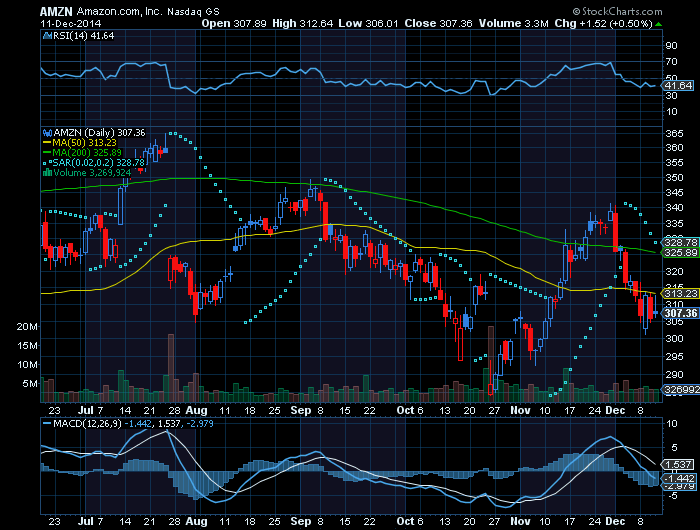Click the Chg +1.52 (+0.50%) value
This screenshot has width=700, height=530.
point(604,24)
